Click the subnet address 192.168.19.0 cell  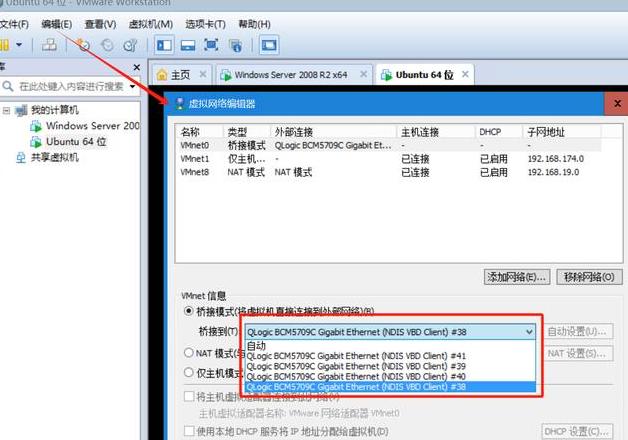[x=553, y=172]
